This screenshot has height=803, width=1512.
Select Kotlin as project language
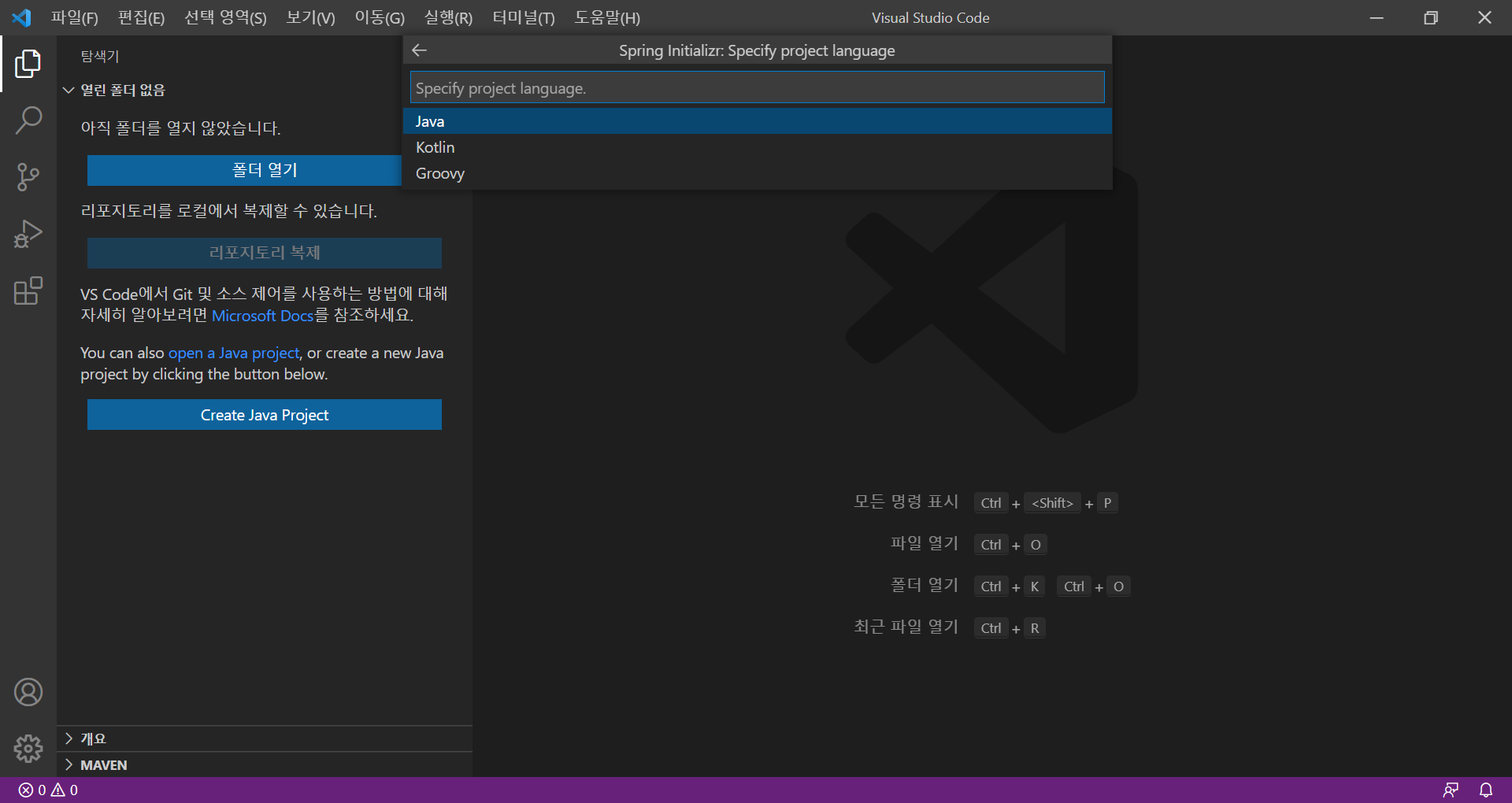[x=758, y=147]
